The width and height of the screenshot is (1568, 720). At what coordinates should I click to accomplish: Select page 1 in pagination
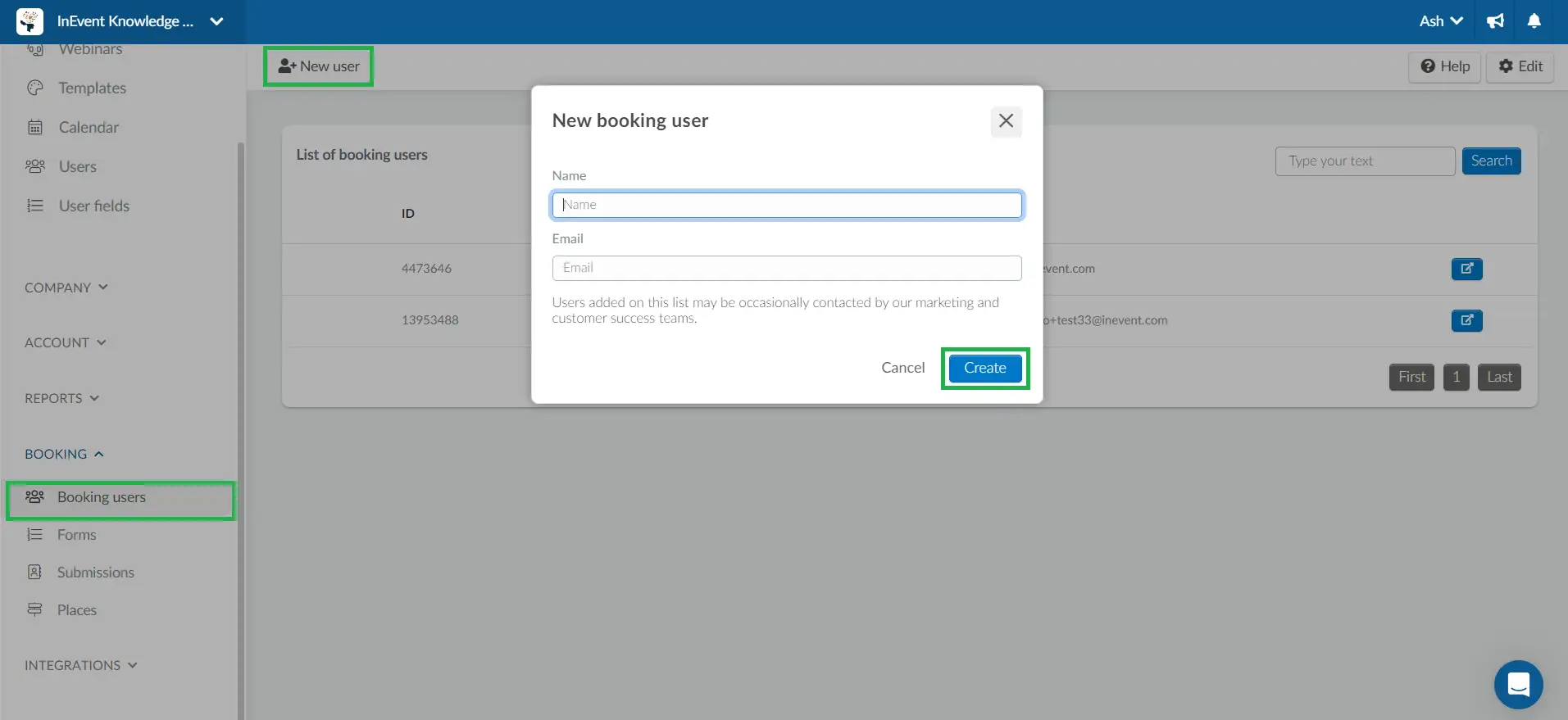coord(1457,377)
